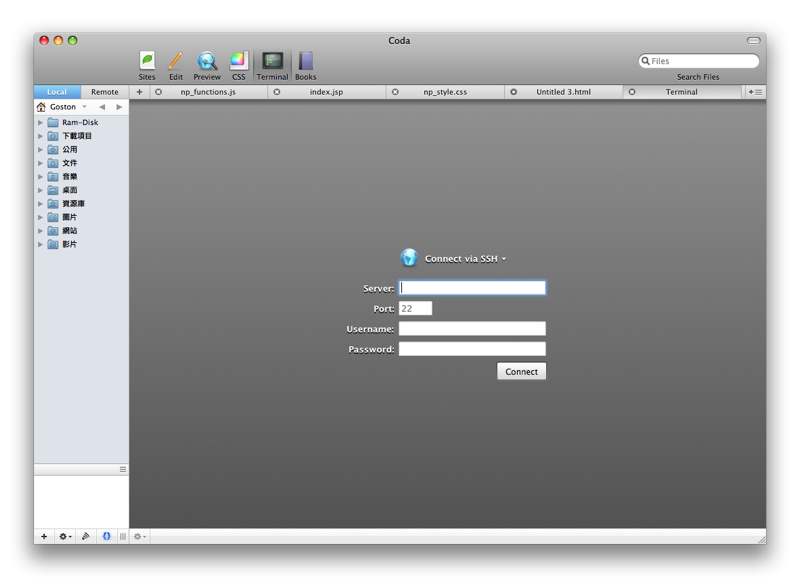Open the Books reference icon

click(306, 62)
